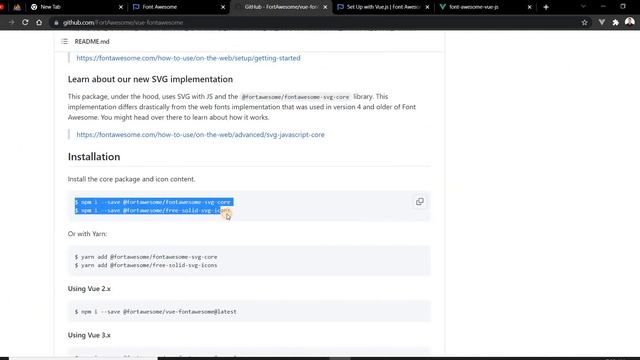Close the Font Awesome tab
The image size is (640, 360).
click(223, 7)
